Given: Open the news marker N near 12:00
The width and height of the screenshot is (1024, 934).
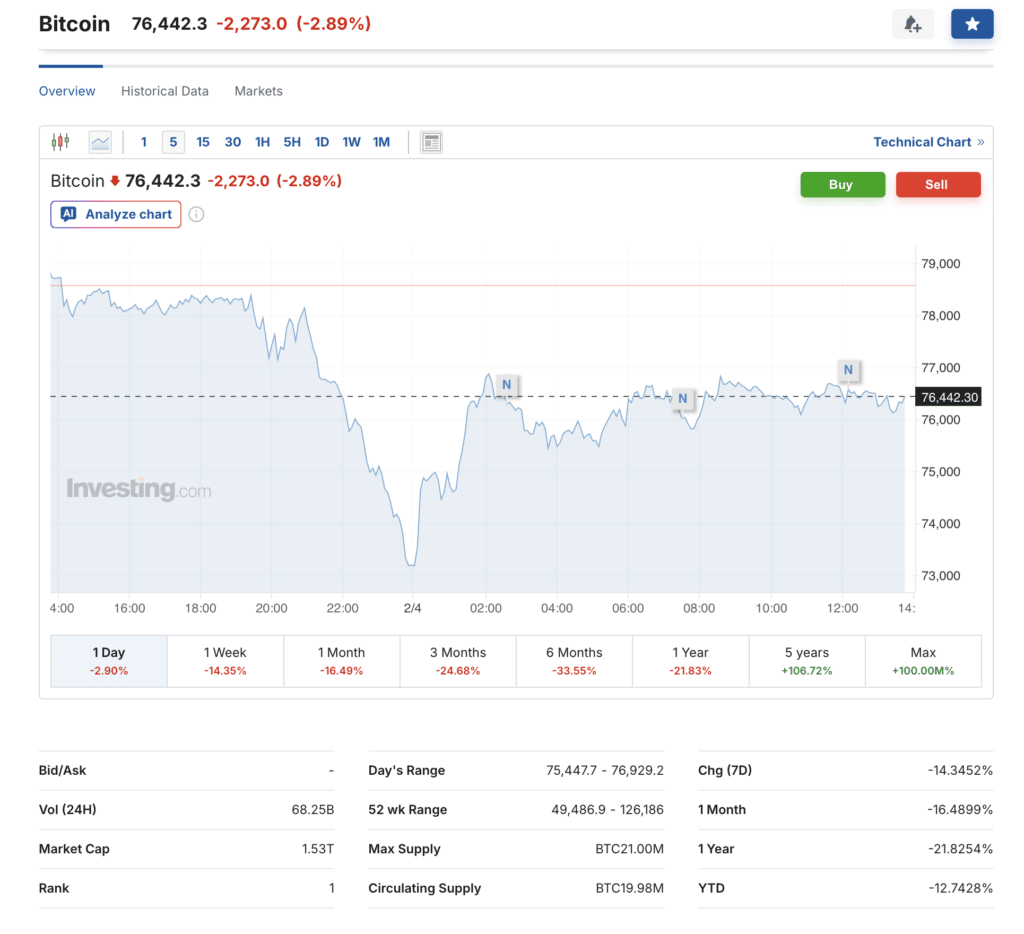Looking at the screenshot, I should 848,370.
